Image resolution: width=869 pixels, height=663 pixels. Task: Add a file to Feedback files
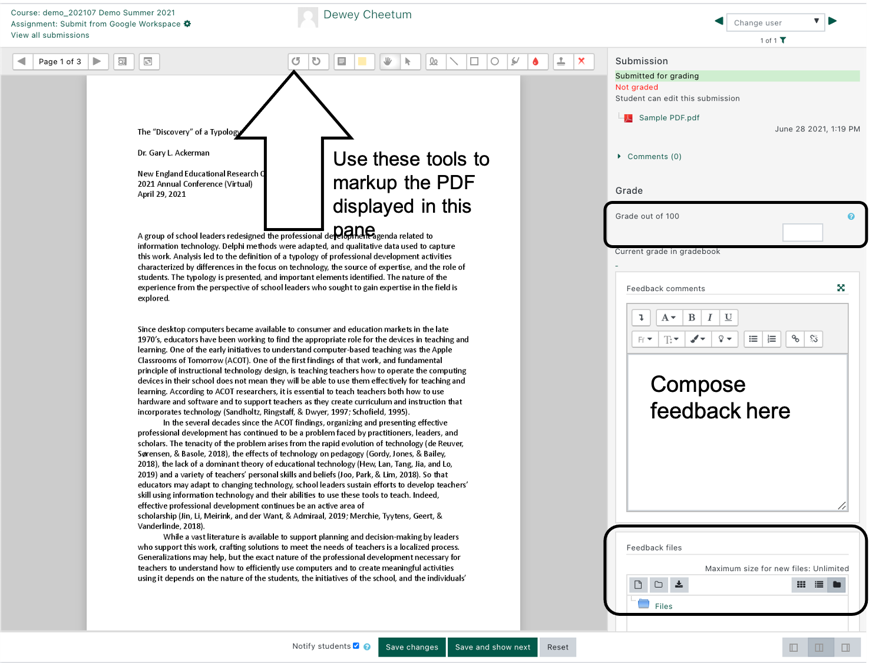pyautogui.click(x=638, y=585)
